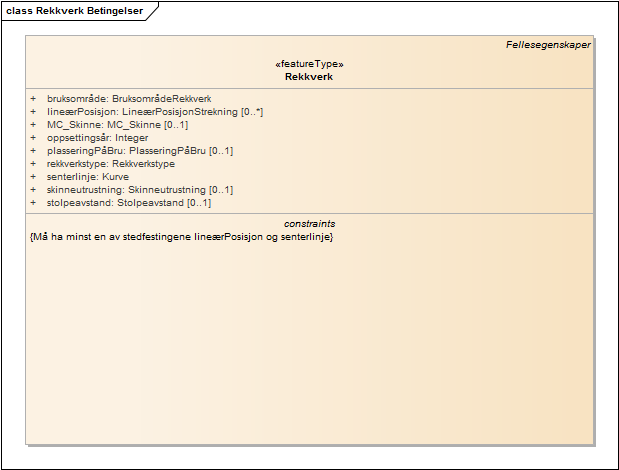Viewport: 619px width, 470px height.
Task: Select the 'class Rekkverk Betingelser' diagram label
Action: pyautogui.click(x=74, y=12)
